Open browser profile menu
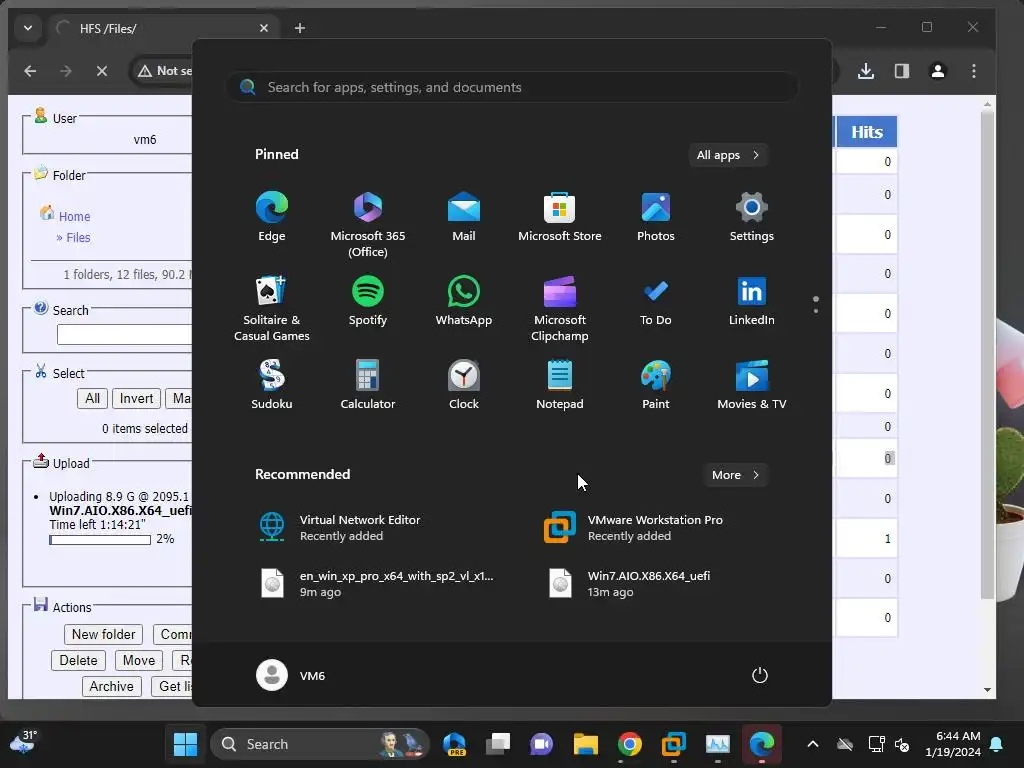 click(x=938, y=71)
